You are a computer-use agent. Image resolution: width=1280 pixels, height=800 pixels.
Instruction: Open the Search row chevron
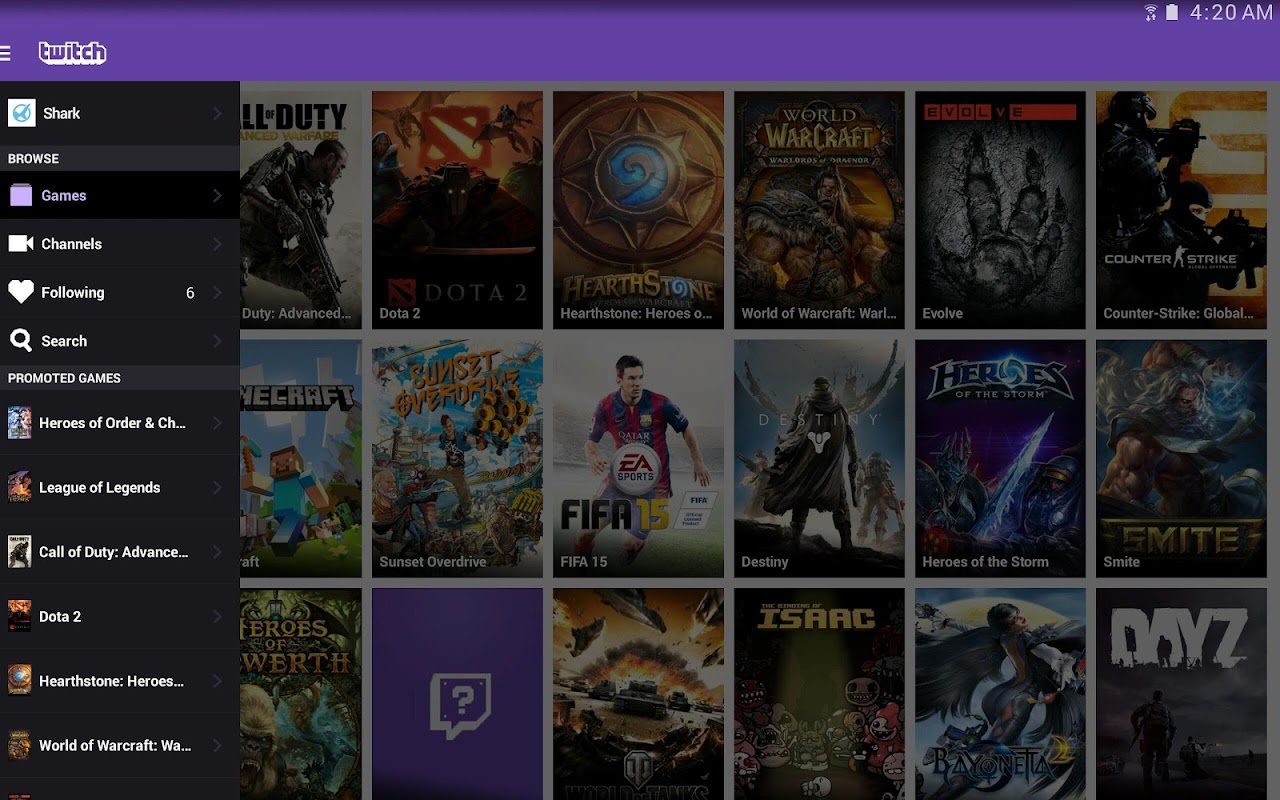(x=217, y=341)
